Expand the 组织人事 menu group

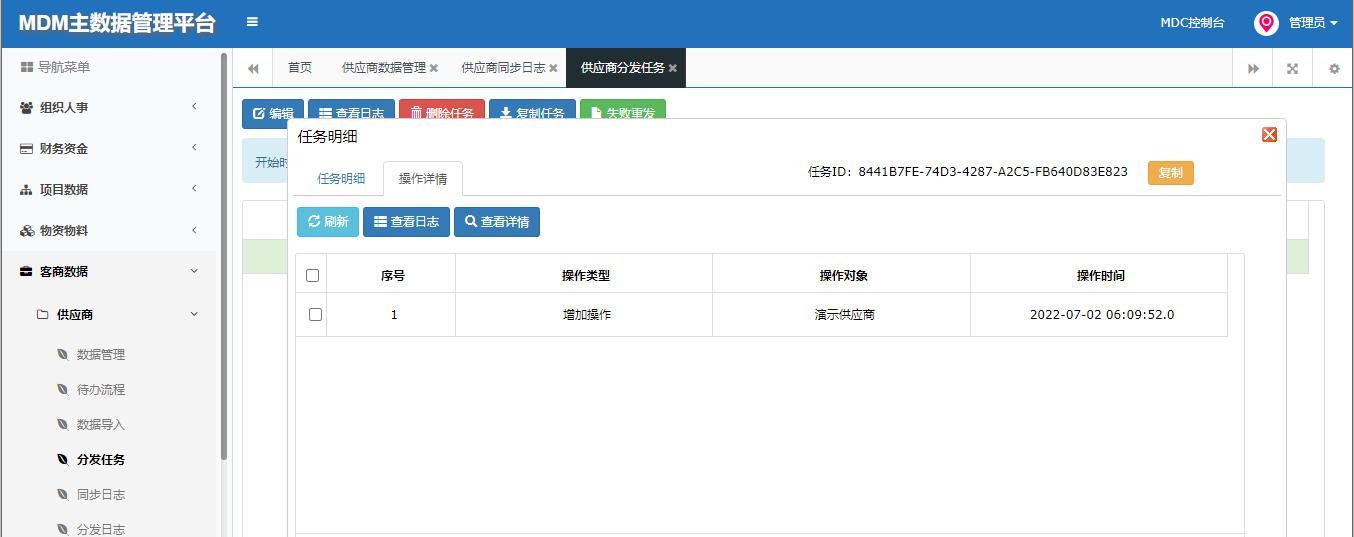pyautogui.click(x=108, y=107)
